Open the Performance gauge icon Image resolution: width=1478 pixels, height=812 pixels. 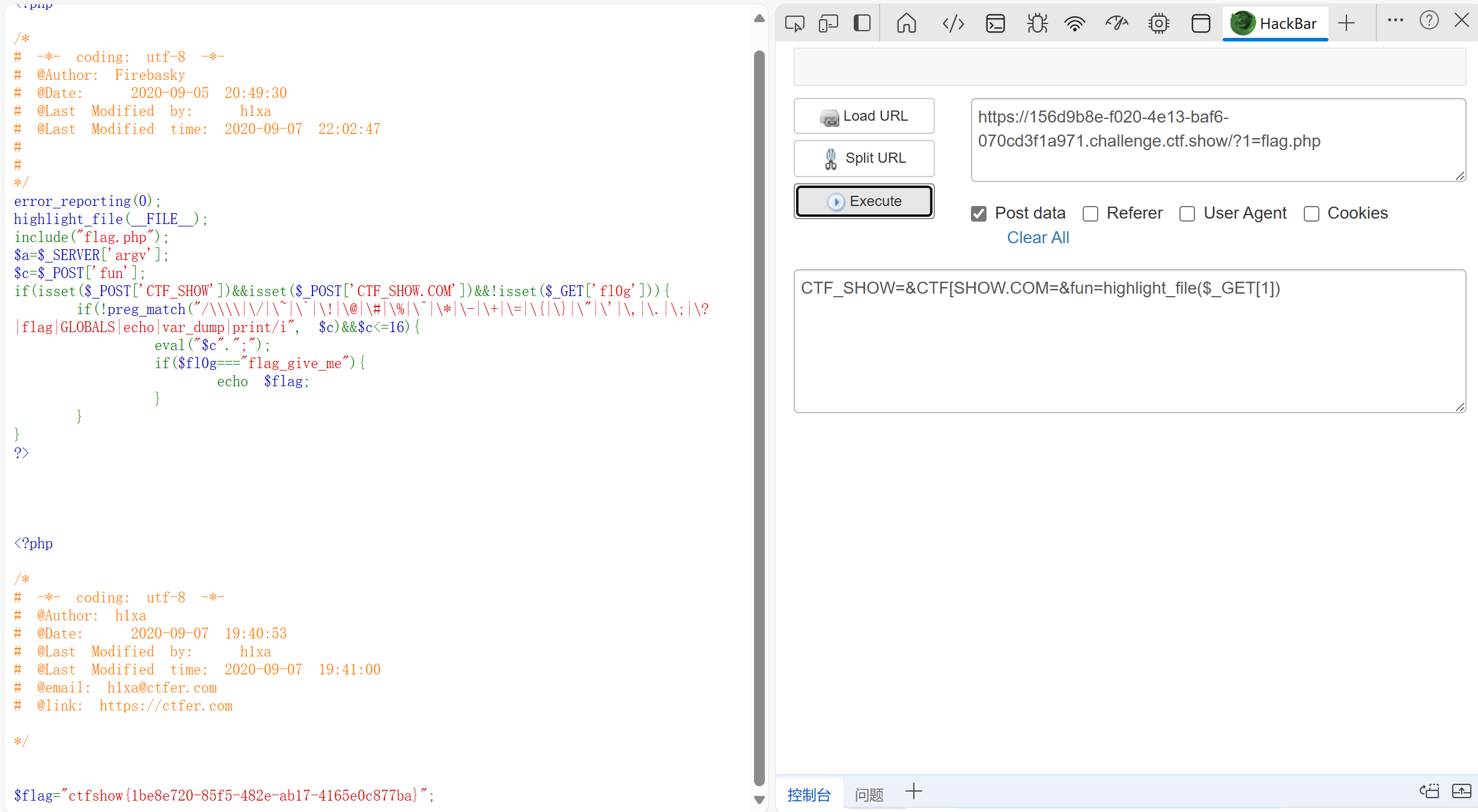click(x=1116, y=23)
